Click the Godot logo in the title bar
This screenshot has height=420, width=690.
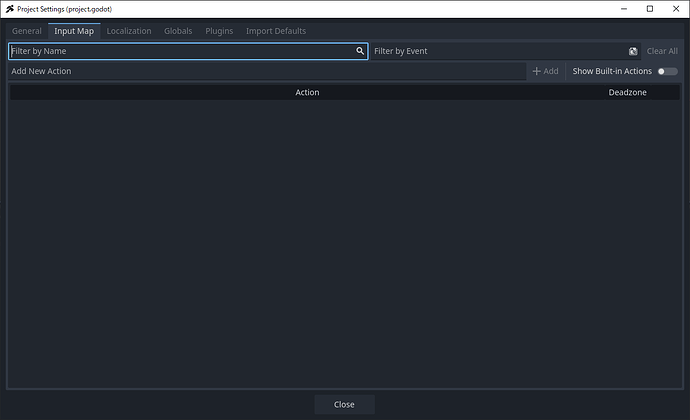pyautogui.click(x=9, y=9)
